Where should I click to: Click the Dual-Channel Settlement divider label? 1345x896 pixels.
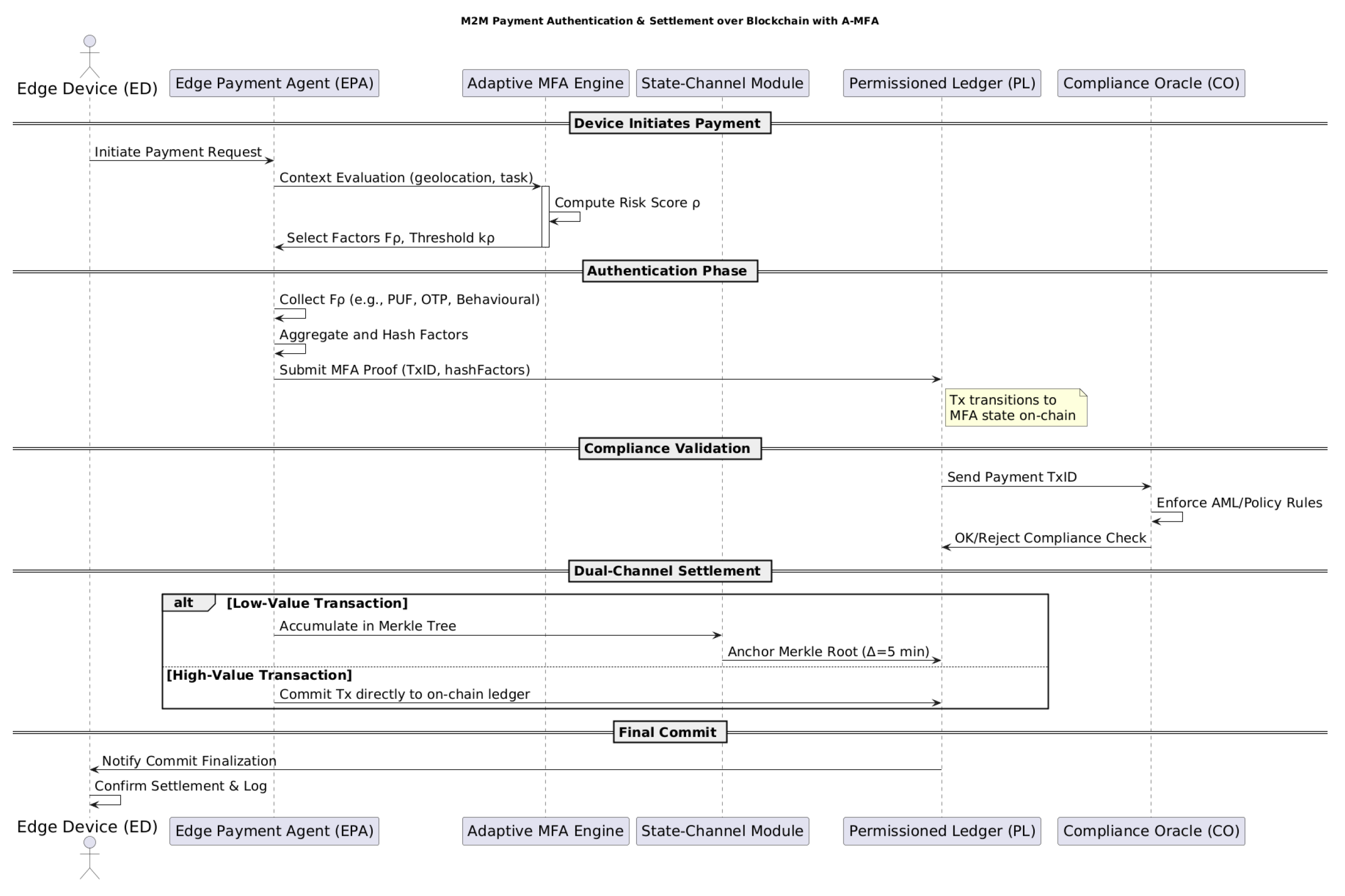pos(670,571)
